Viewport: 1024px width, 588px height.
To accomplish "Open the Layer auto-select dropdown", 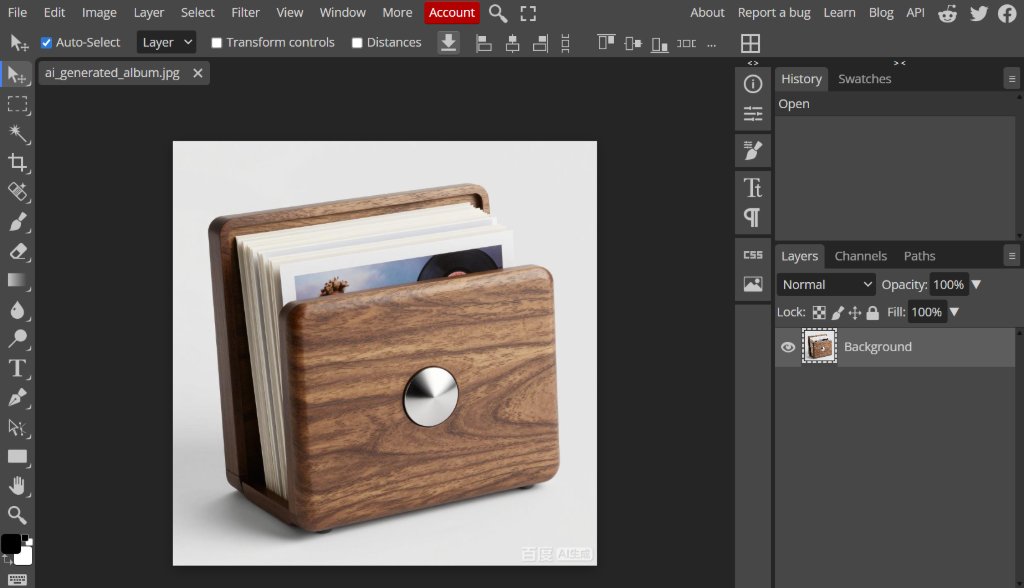I will [x=166, y=42].
